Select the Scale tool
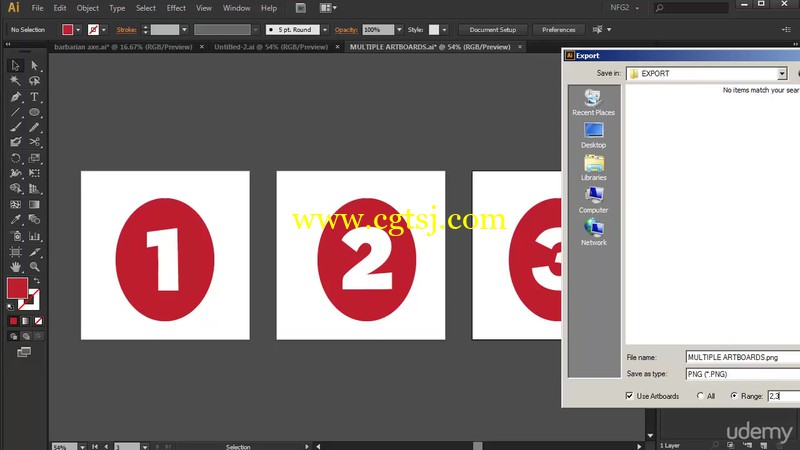This screenshot has width=800, height=450. 34,158
